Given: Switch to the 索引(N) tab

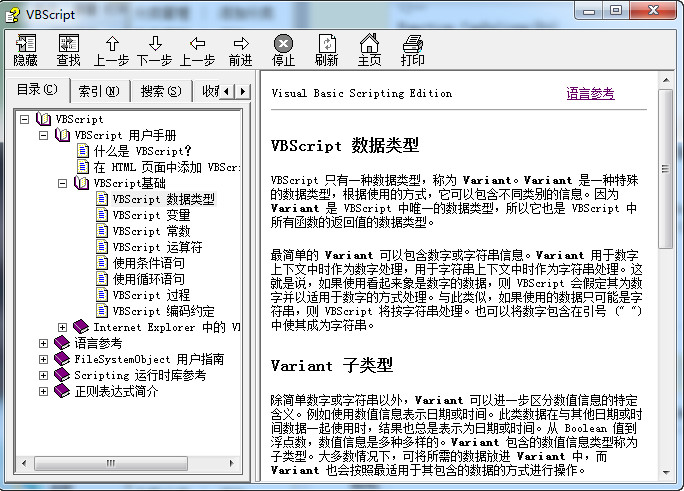Looking at the screenshot, I should 99,91.
